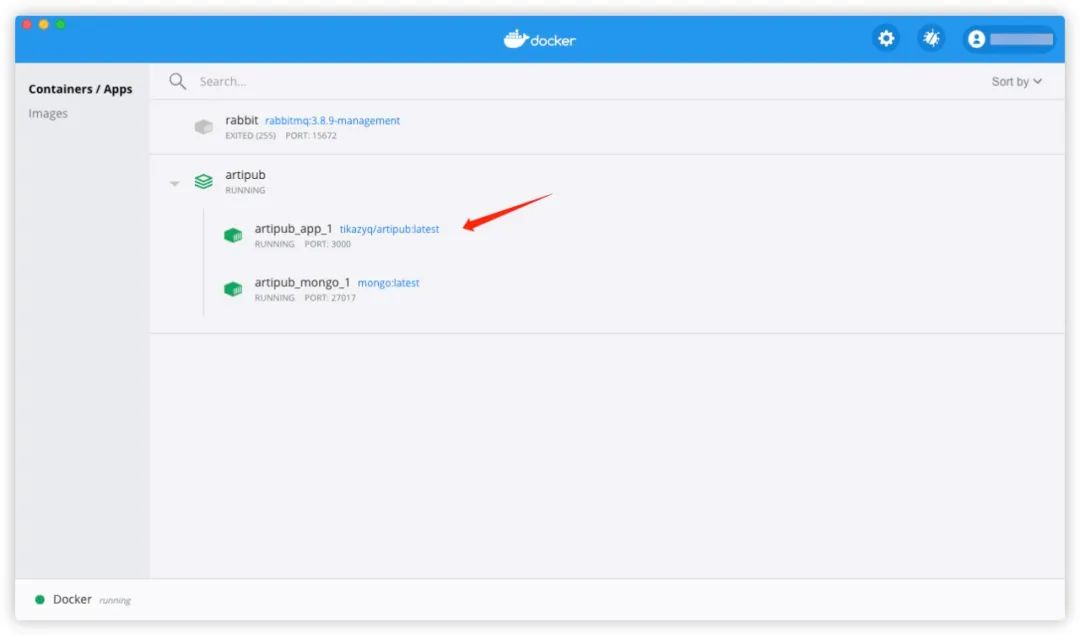The image size is (1080, 635).
Task: Click the search magnifier icon
Action: (x=178, y=81)
